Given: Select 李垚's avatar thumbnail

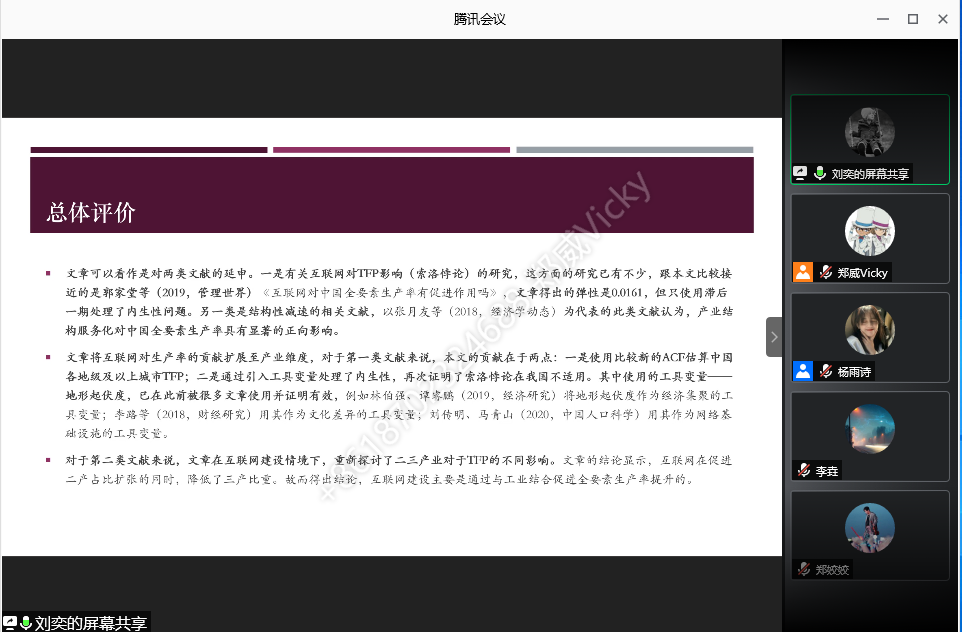Looking at the screenshot, I should (869, 429).
